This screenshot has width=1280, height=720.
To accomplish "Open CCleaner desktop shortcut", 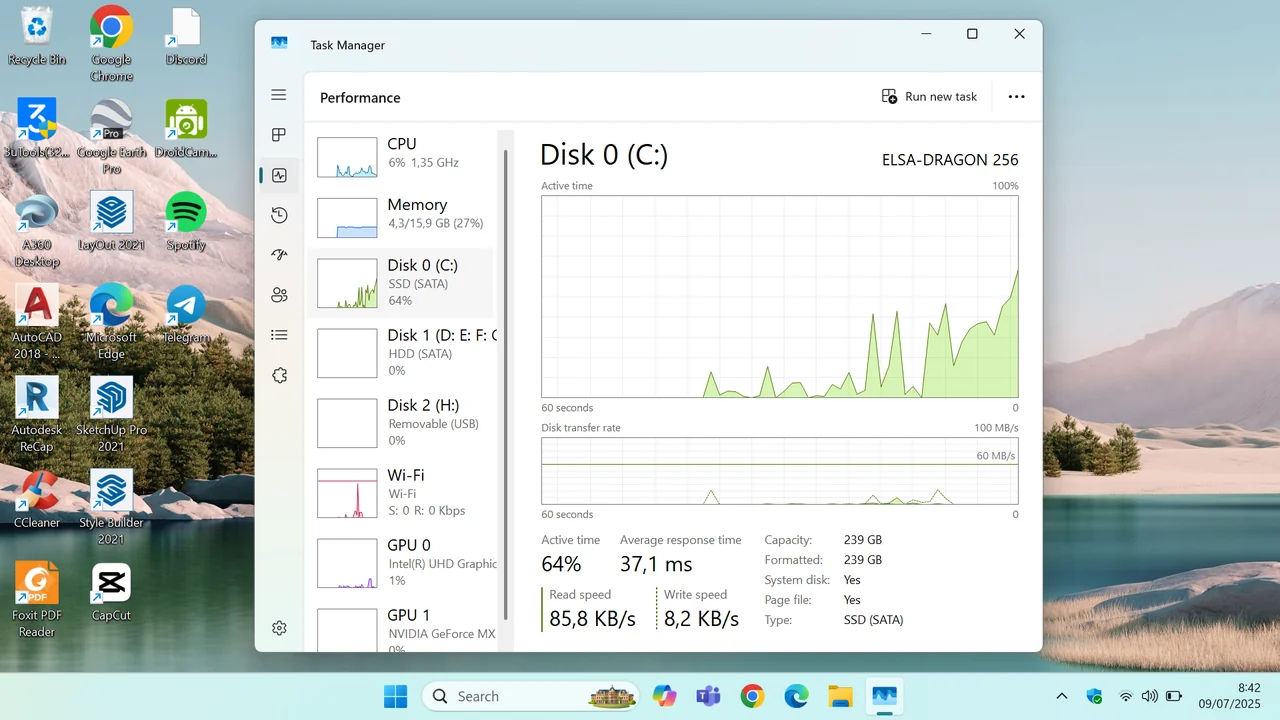I will pos(37,499).
